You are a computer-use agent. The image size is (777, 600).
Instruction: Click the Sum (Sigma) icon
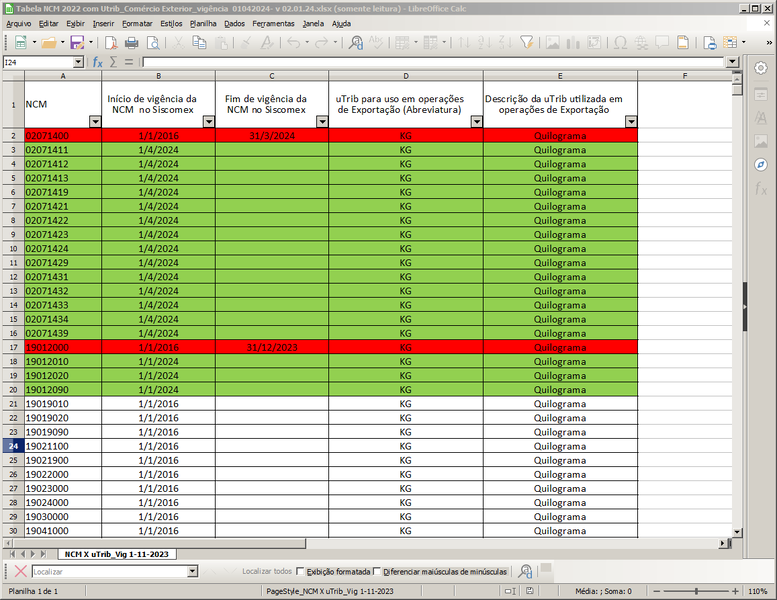click(x=113, y=62)
